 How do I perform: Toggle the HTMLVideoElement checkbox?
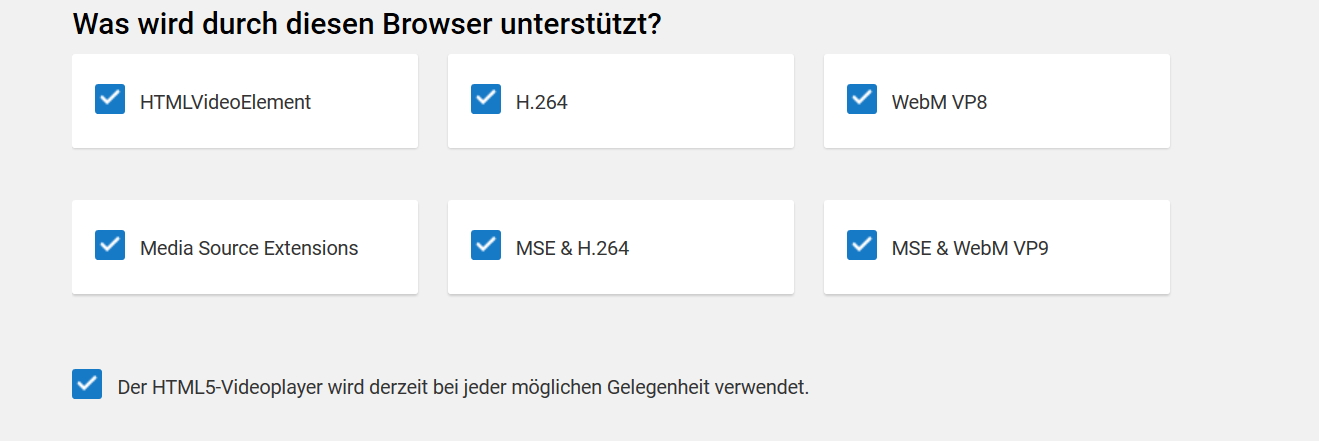110,99
